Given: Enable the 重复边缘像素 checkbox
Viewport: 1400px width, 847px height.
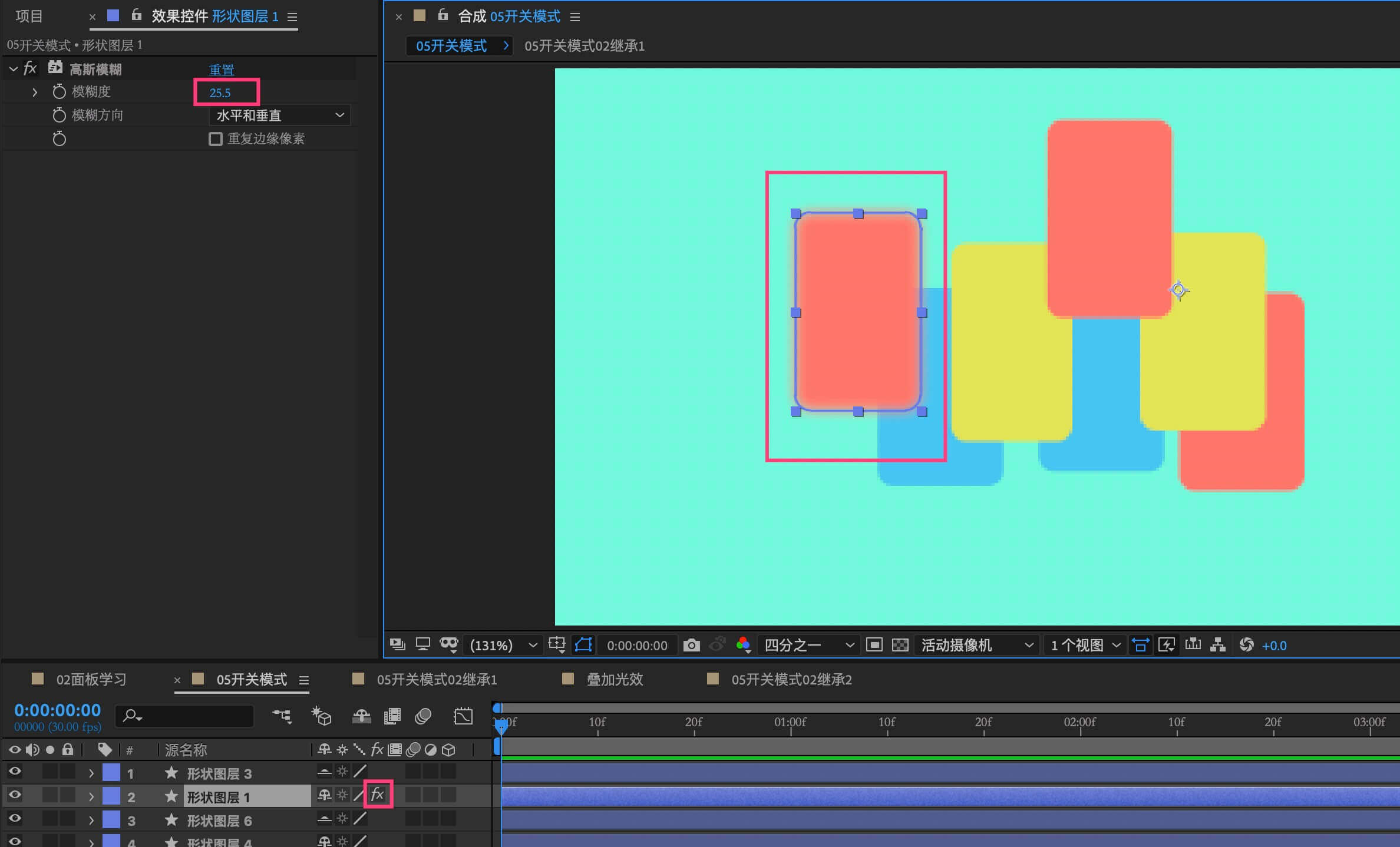Looking at the screenshot, I should (x=216, y=139).
